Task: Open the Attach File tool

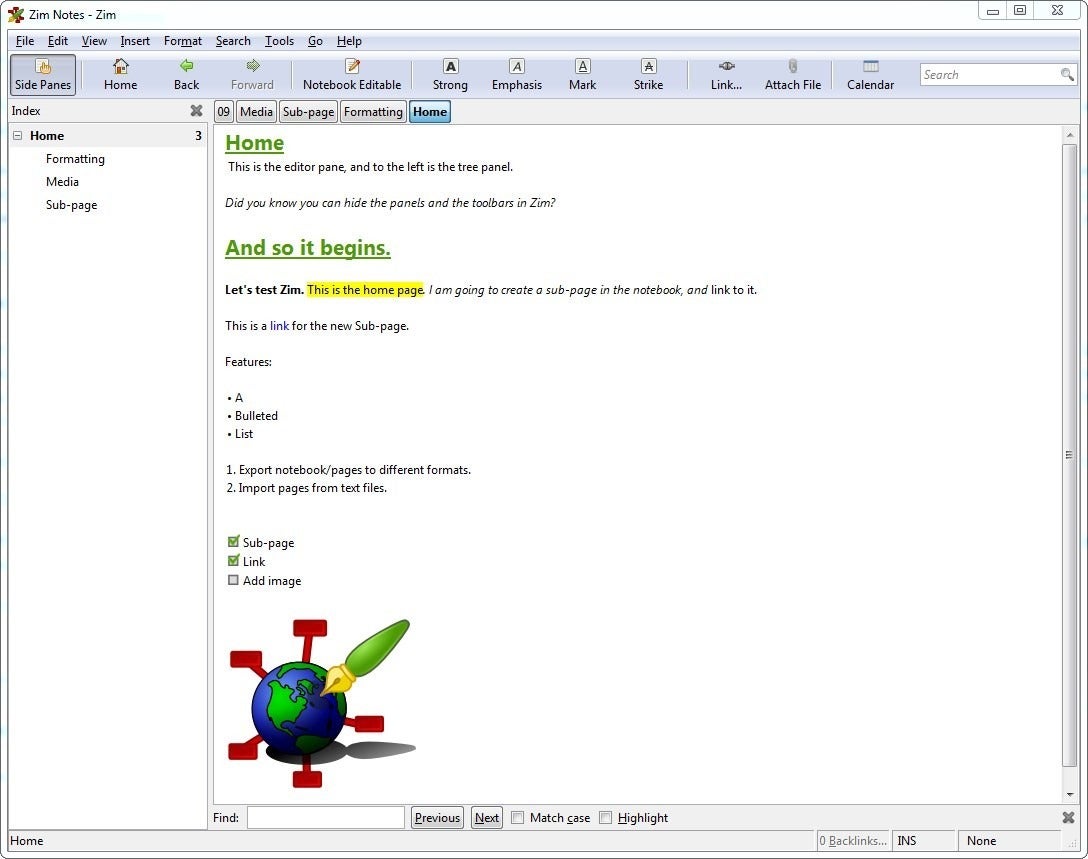Action: [x=792, y=75]
